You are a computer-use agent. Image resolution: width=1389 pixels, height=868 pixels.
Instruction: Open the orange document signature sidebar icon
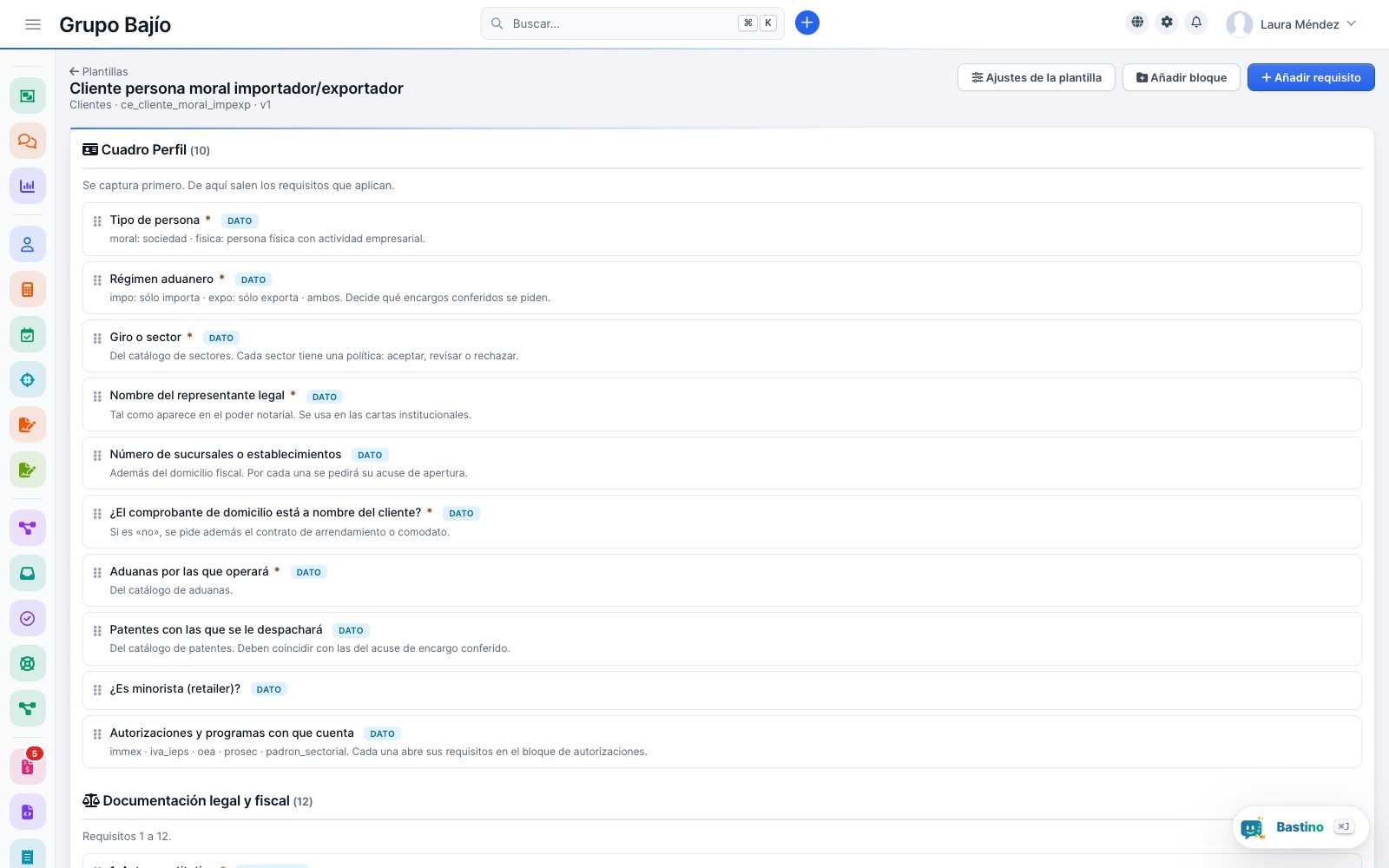[x=28, y=425]
